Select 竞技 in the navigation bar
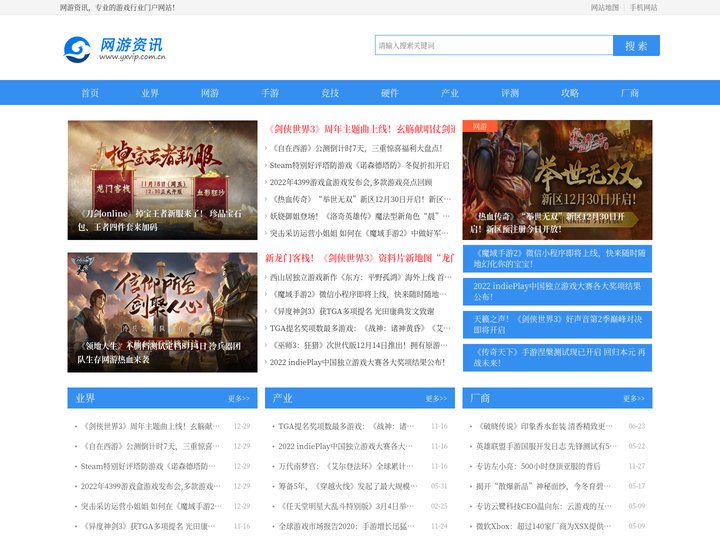Image resolution: width=720 pixels, height=540 pixels. click(330, 93)
